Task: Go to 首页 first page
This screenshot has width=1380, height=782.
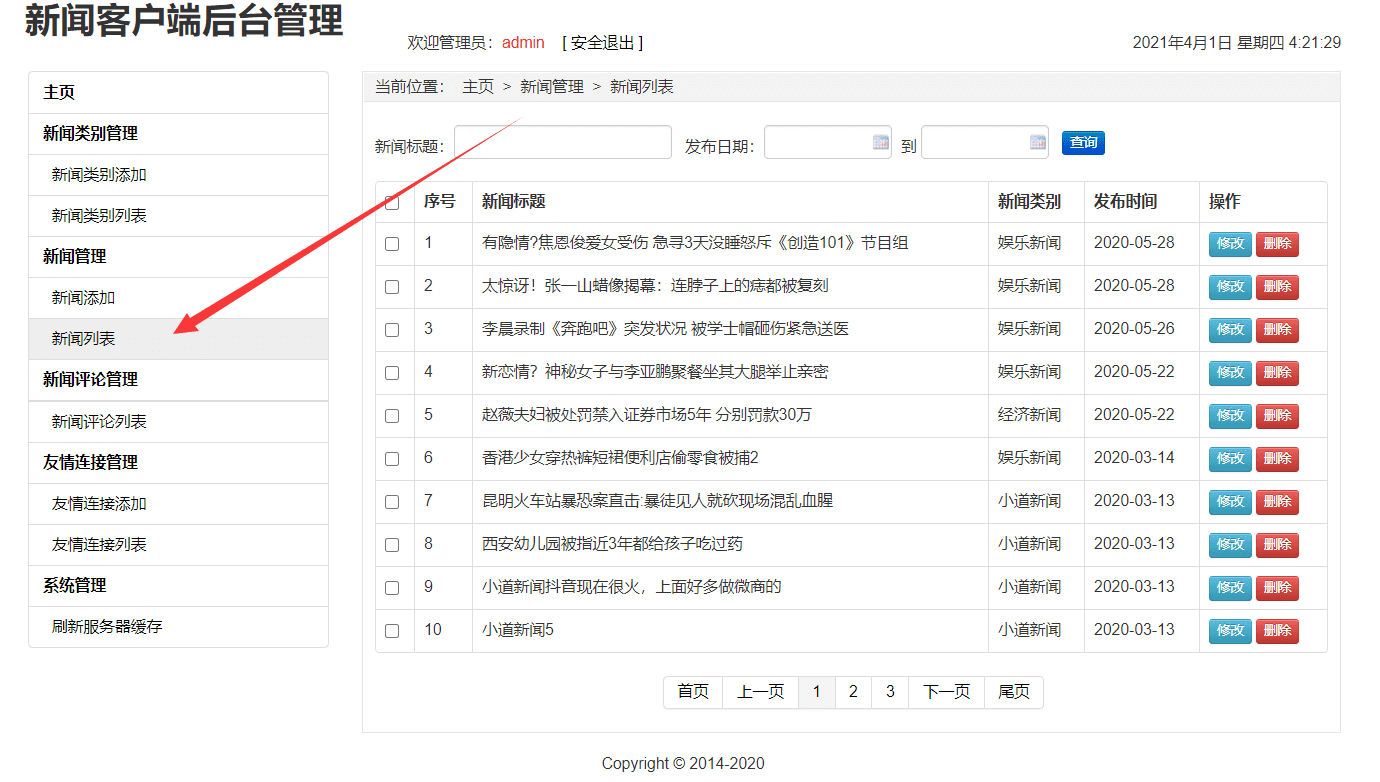Action: click(693, 692)
